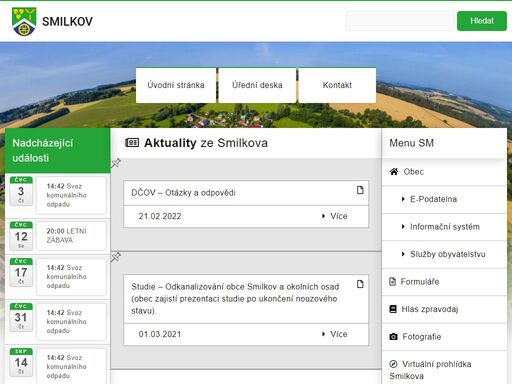Expand the Informační systém arrow
This screenshot has width=512, height=384.
(403, 227)
